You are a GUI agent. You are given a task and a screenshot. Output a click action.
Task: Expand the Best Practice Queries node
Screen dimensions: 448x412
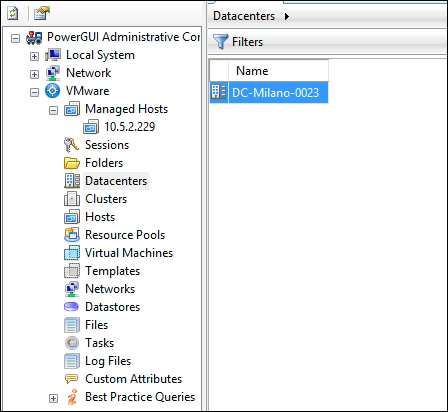[53, 398]
